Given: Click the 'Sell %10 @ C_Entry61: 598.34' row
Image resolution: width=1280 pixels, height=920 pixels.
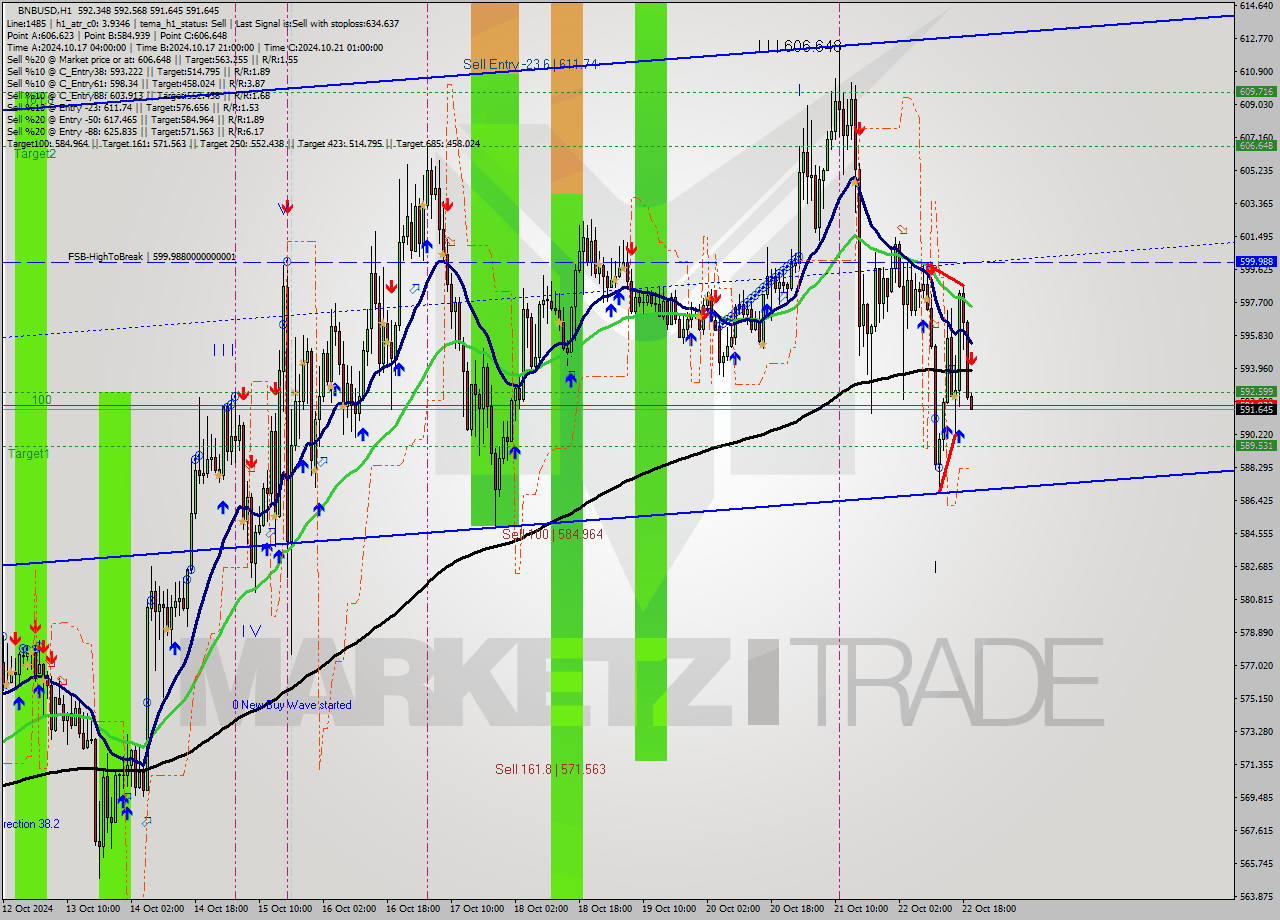Looking at the screenshot, I should (x=135, y=83).
